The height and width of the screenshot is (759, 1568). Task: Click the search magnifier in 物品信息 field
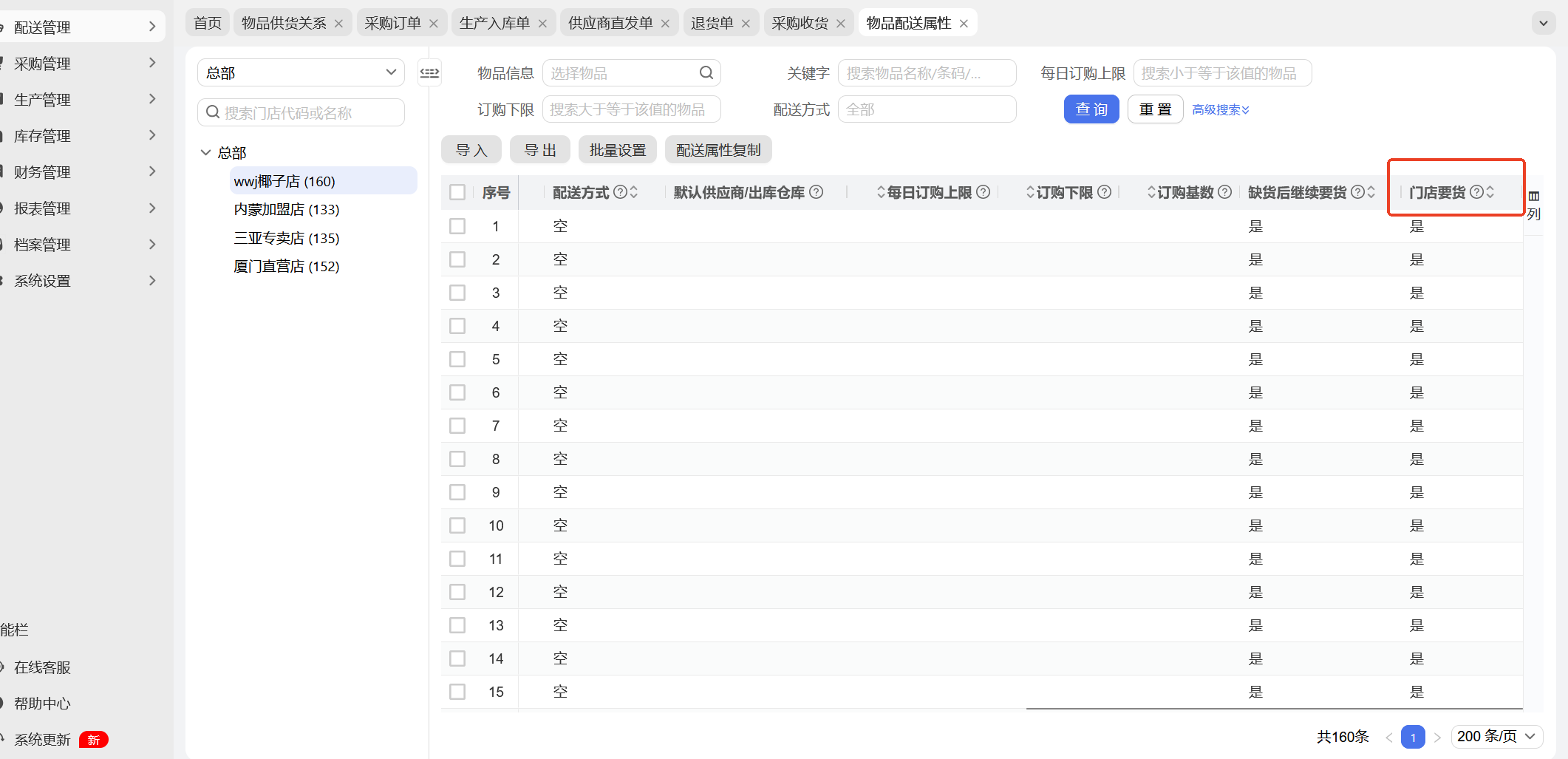pyautogui.click(x=706, y=72)
